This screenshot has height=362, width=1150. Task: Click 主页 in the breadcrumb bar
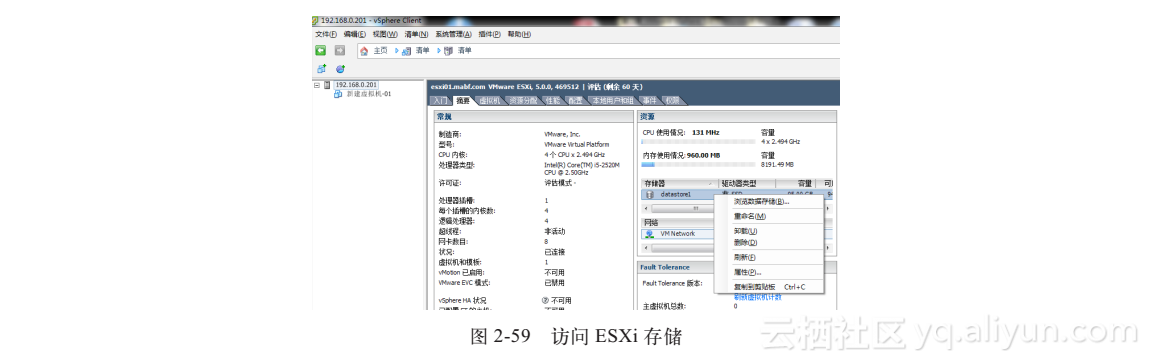380,51
